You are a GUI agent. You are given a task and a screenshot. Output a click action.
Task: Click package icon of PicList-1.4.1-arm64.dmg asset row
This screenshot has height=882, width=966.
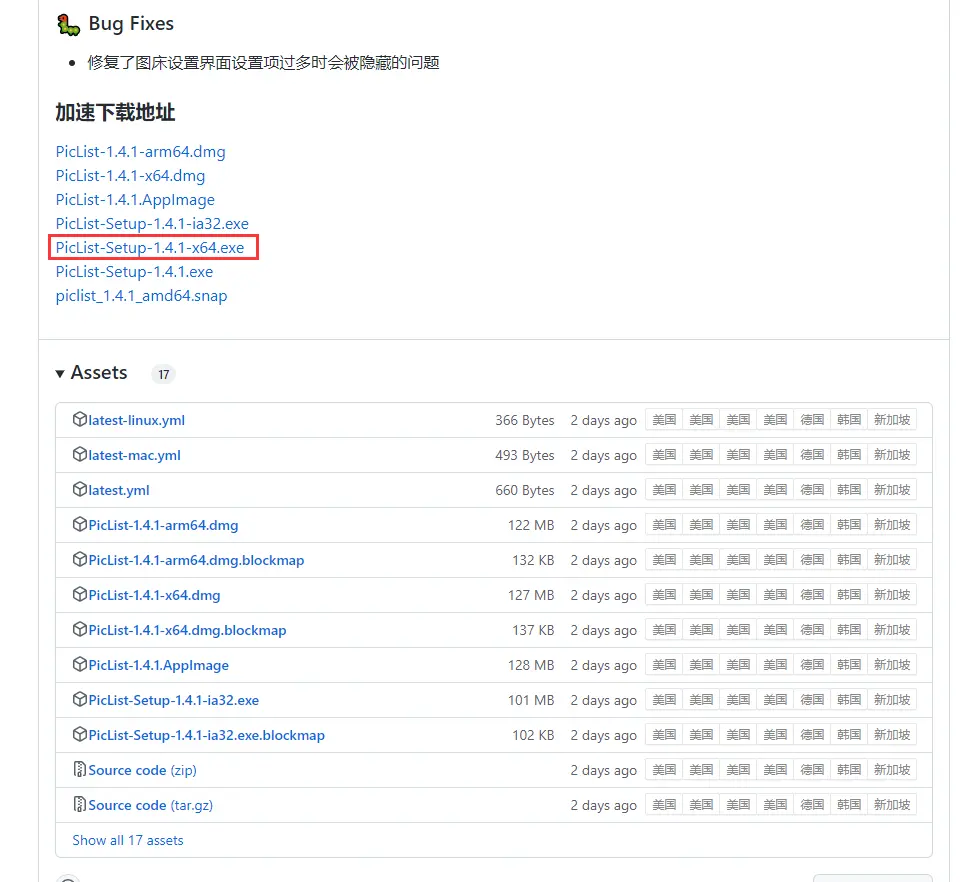(x=79, y=525)
